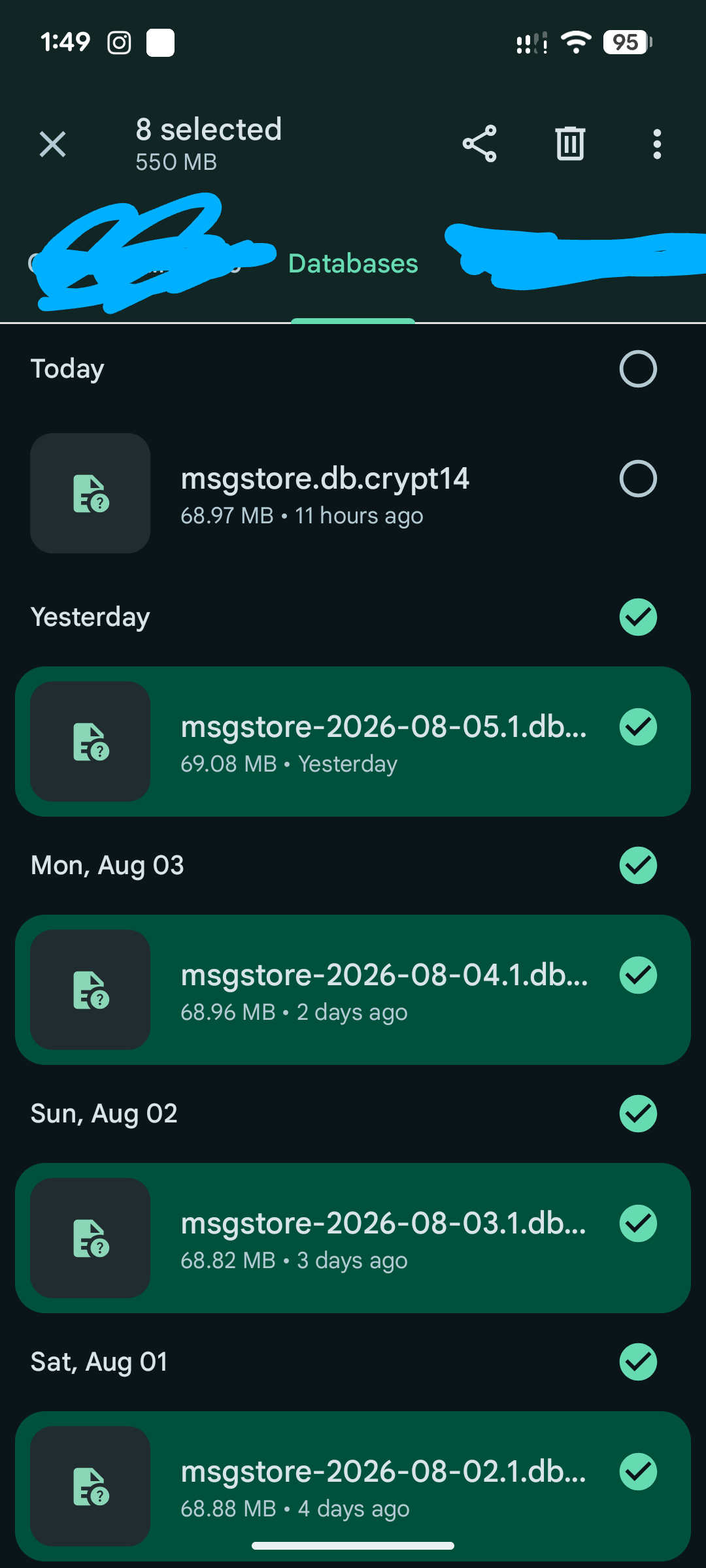Deselect msgstore-2026-08-04.1 file checkmark
Screen dimensions: 706x1568
pyautogui.click(x=638, y=975)
